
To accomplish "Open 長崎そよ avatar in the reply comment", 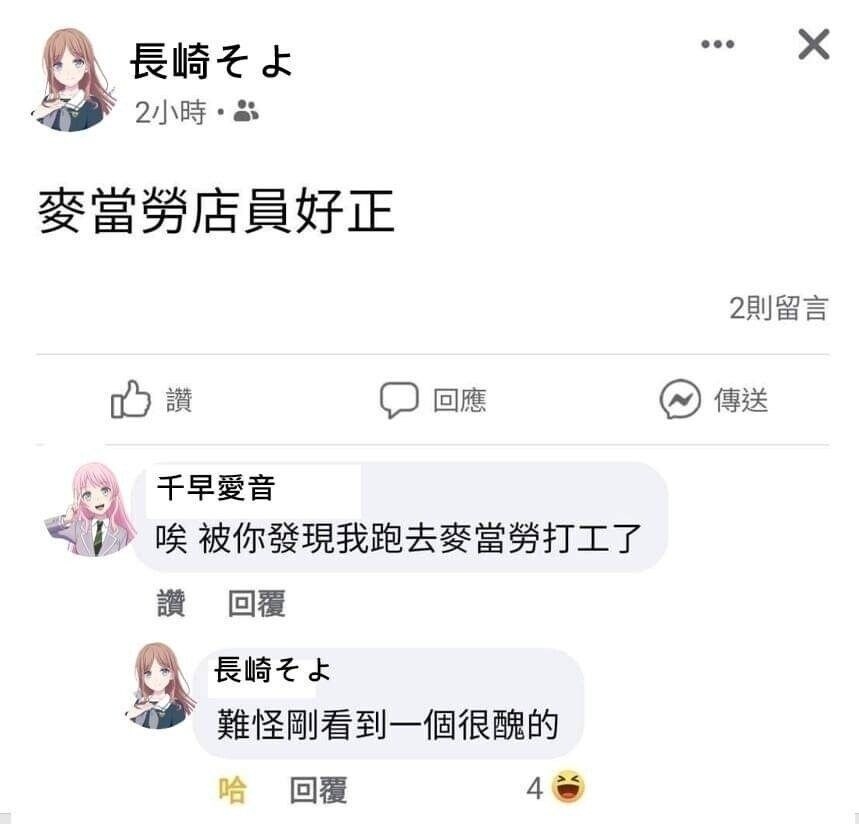I will [160, 686].
